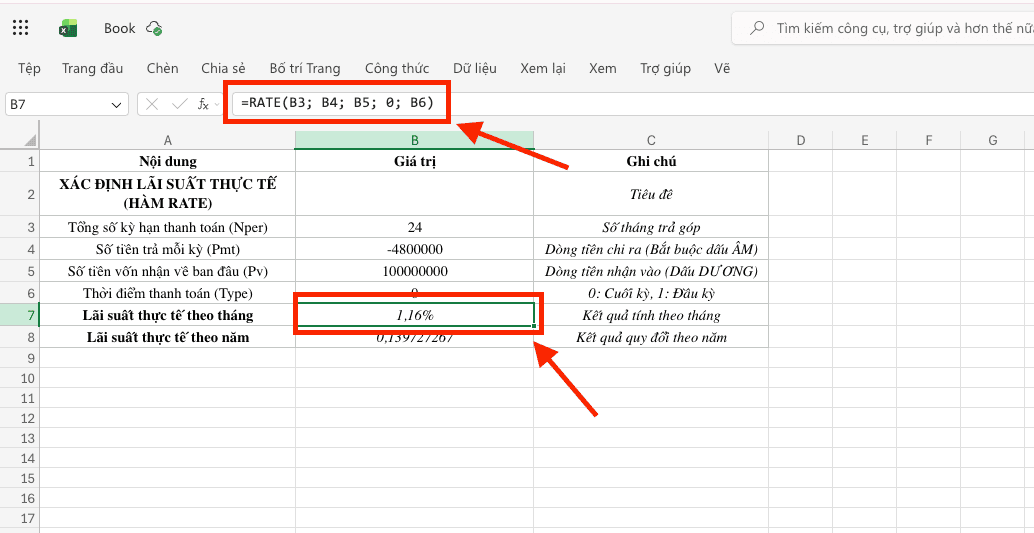Click the Ghi chú header cell
This screenshot has width=1034, height=533.
tap(651, 161)
